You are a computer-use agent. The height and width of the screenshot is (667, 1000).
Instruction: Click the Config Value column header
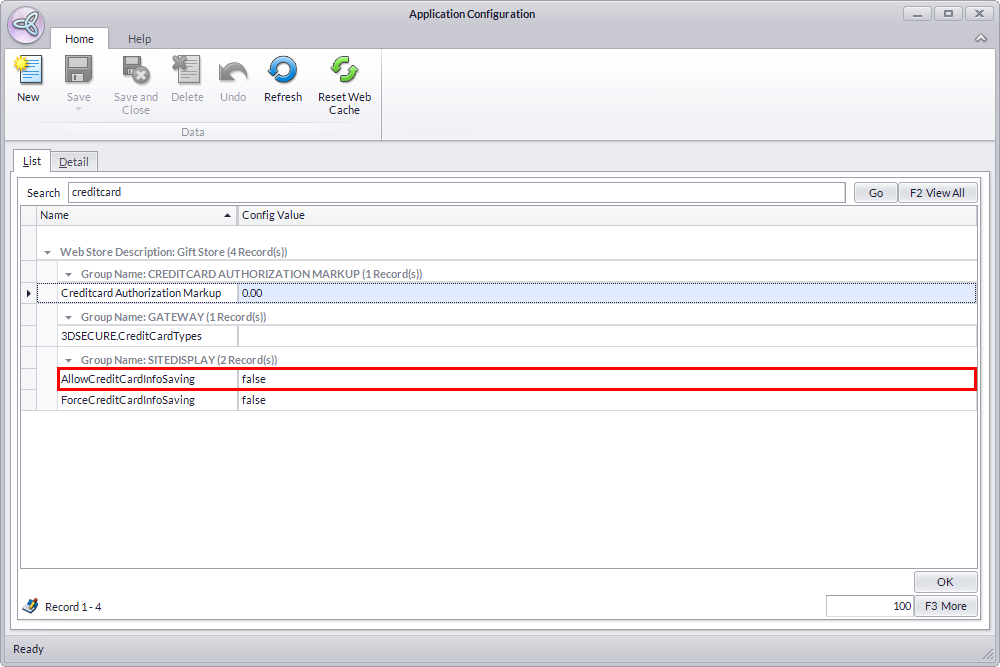click(607, 216)
